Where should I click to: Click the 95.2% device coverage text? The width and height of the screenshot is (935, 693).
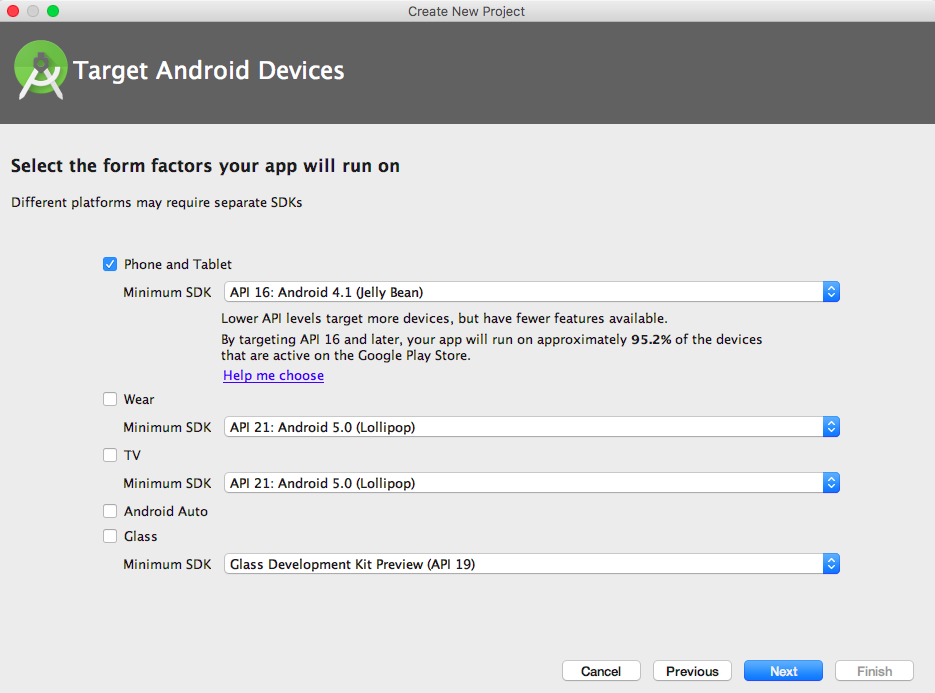tap(651, 339)
